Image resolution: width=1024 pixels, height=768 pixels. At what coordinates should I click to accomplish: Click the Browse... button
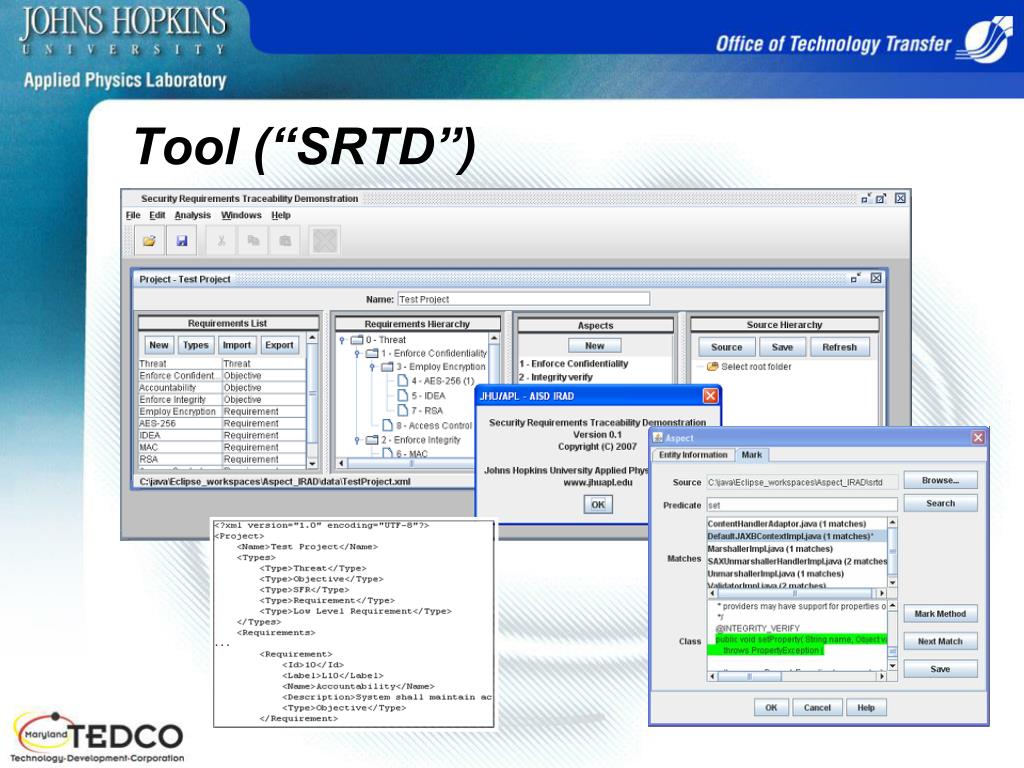point(940,480)
